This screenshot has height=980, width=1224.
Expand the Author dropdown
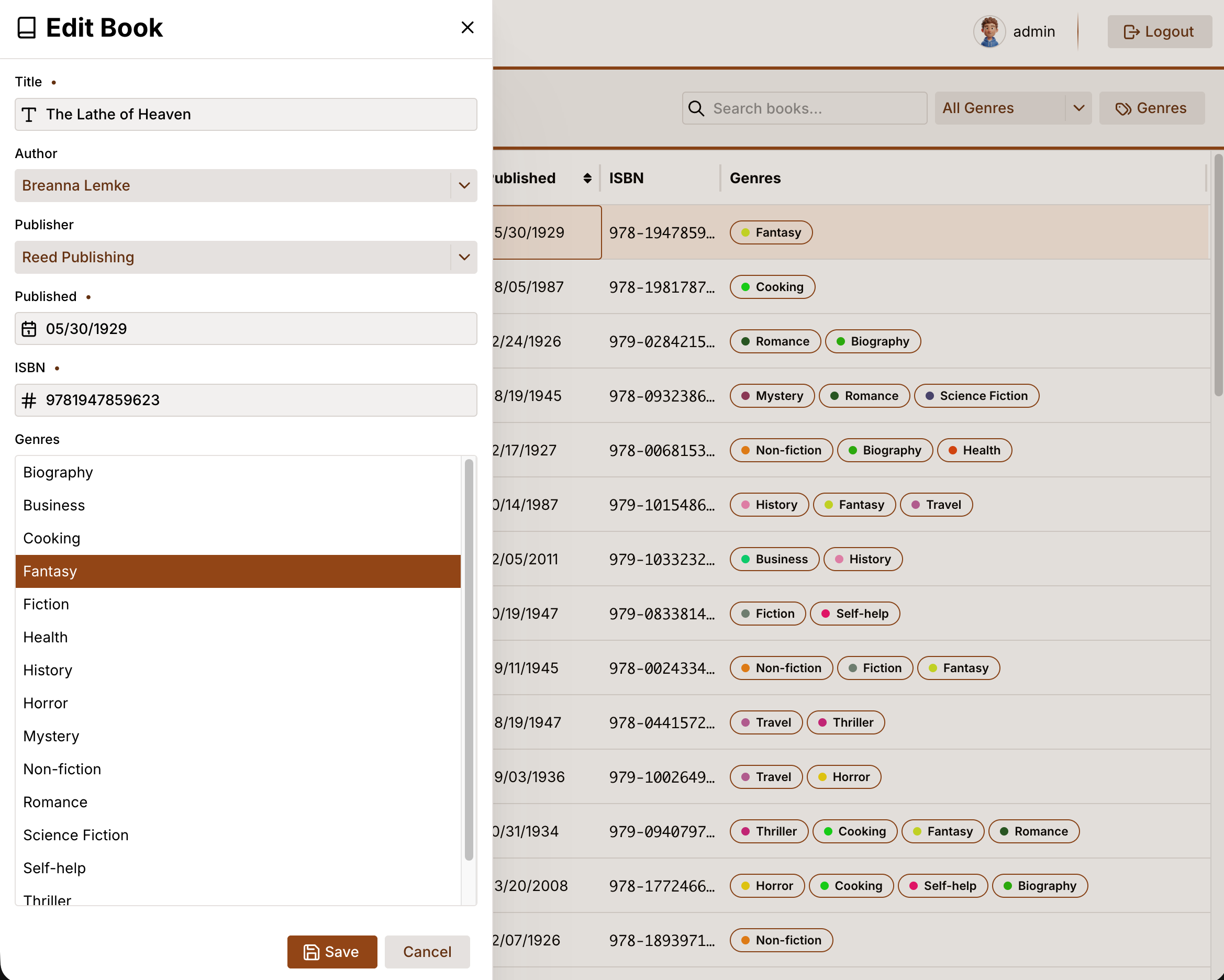(x=464, y=186)
